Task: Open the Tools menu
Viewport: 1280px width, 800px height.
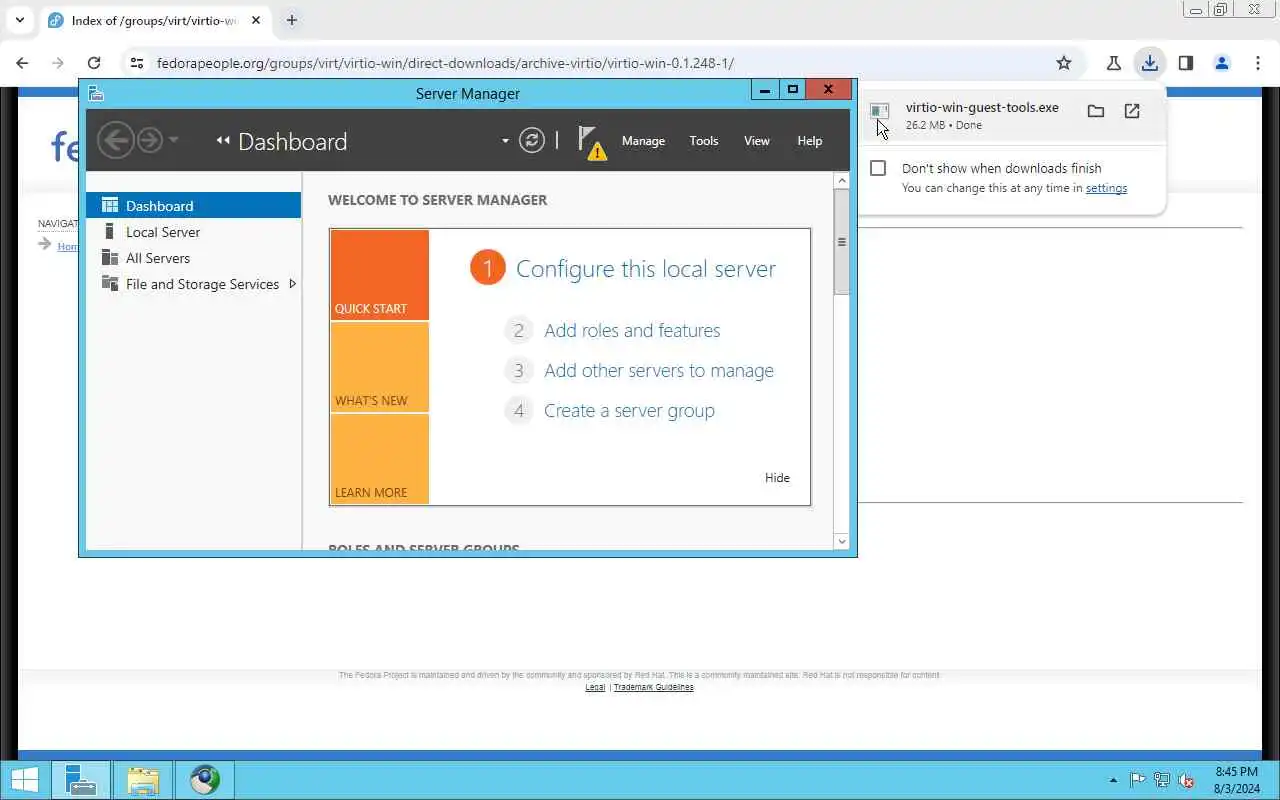Action: (704, 141)
